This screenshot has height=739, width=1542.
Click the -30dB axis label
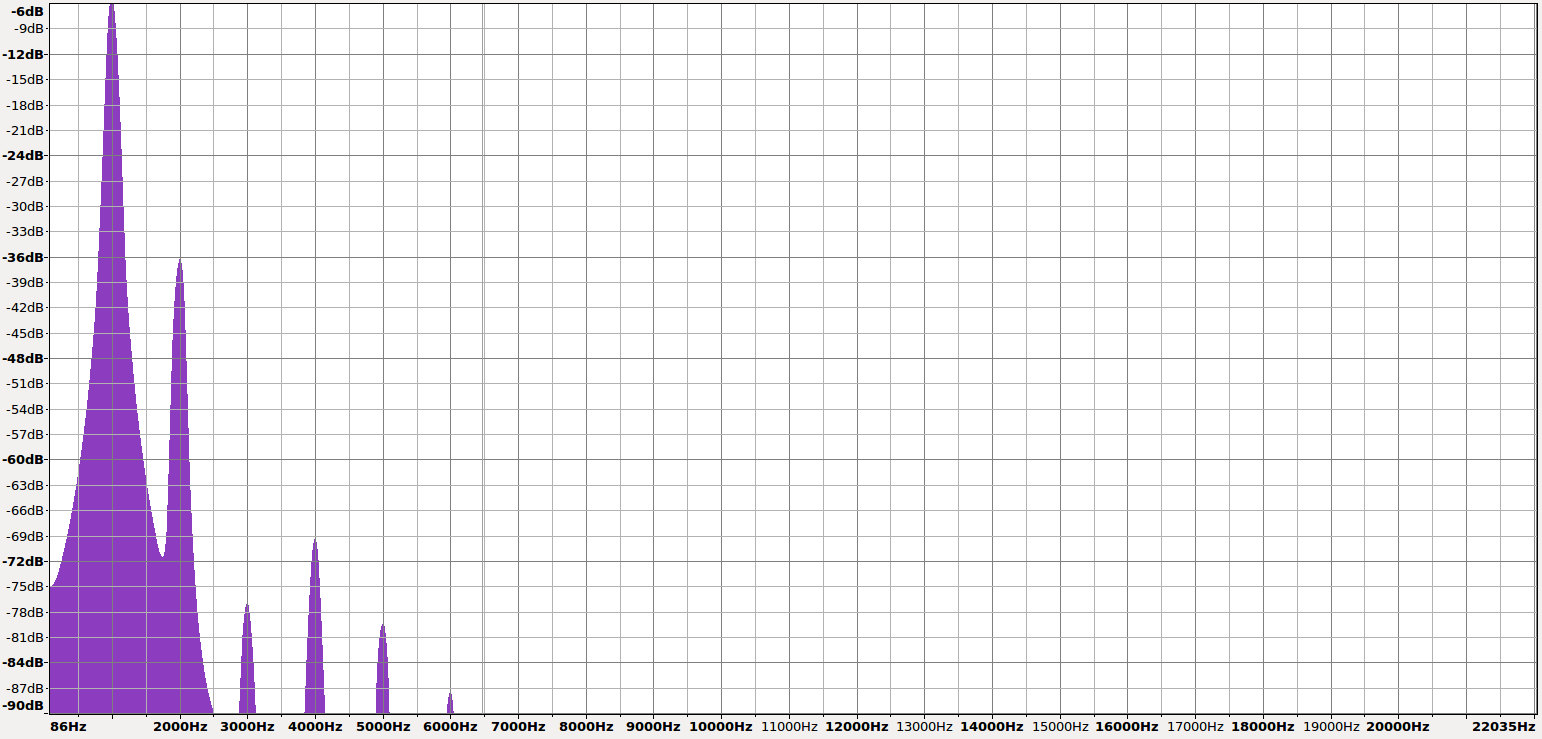25,206
